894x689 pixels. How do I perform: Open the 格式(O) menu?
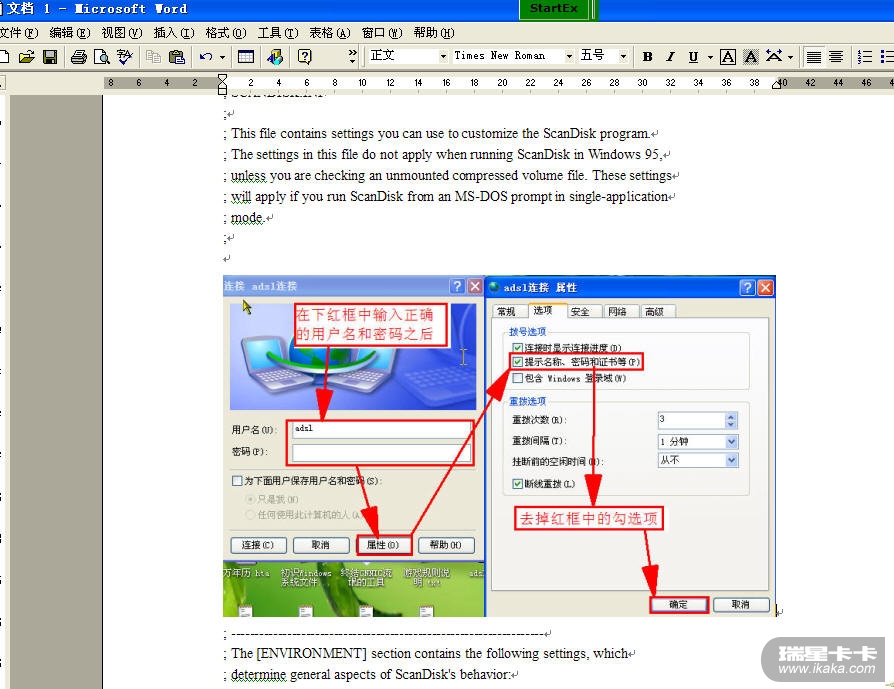click(226, 33)
